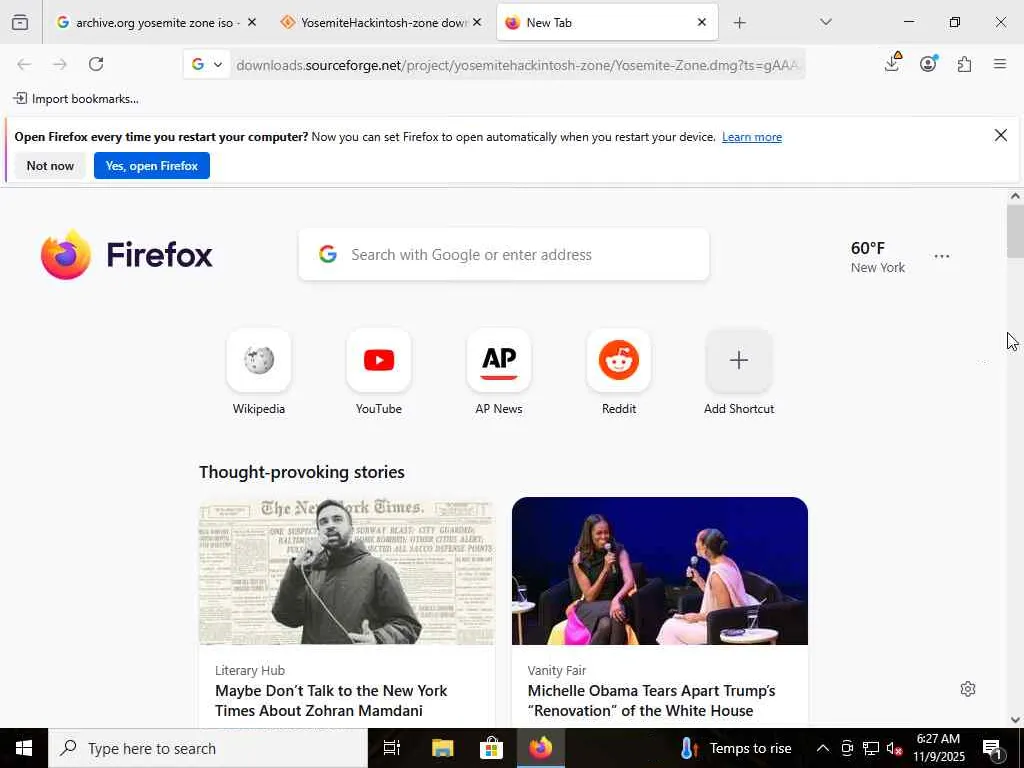Open Zohran Mamdani story headline
The height and width of the screenshot is (768, 1024).
[x=331, y=701]
